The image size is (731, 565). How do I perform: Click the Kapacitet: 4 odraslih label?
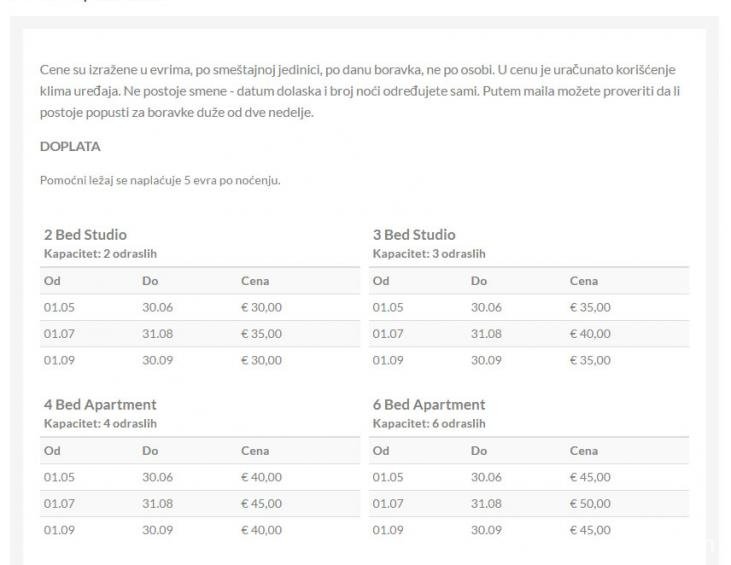tap(100, 423)
